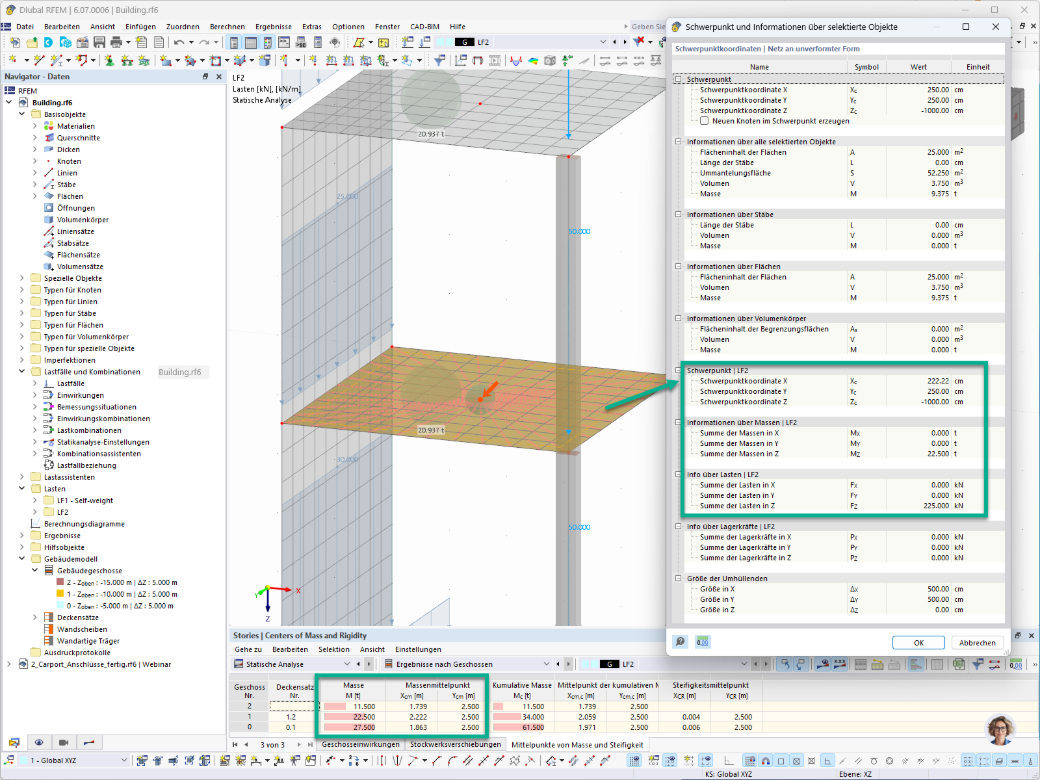Click the navigator data tab icon at bottom

(14, 742)
